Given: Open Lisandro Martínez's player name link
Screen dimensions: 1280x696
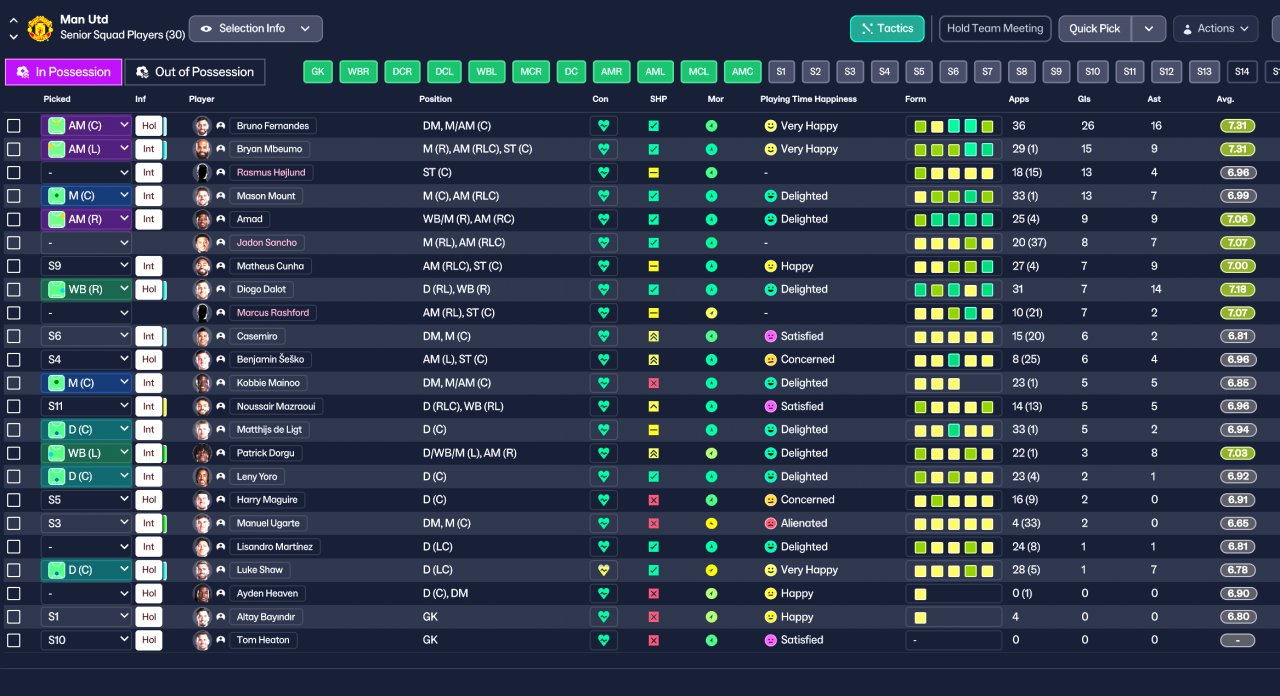Looking at the screenshot, I should (275, 547).
